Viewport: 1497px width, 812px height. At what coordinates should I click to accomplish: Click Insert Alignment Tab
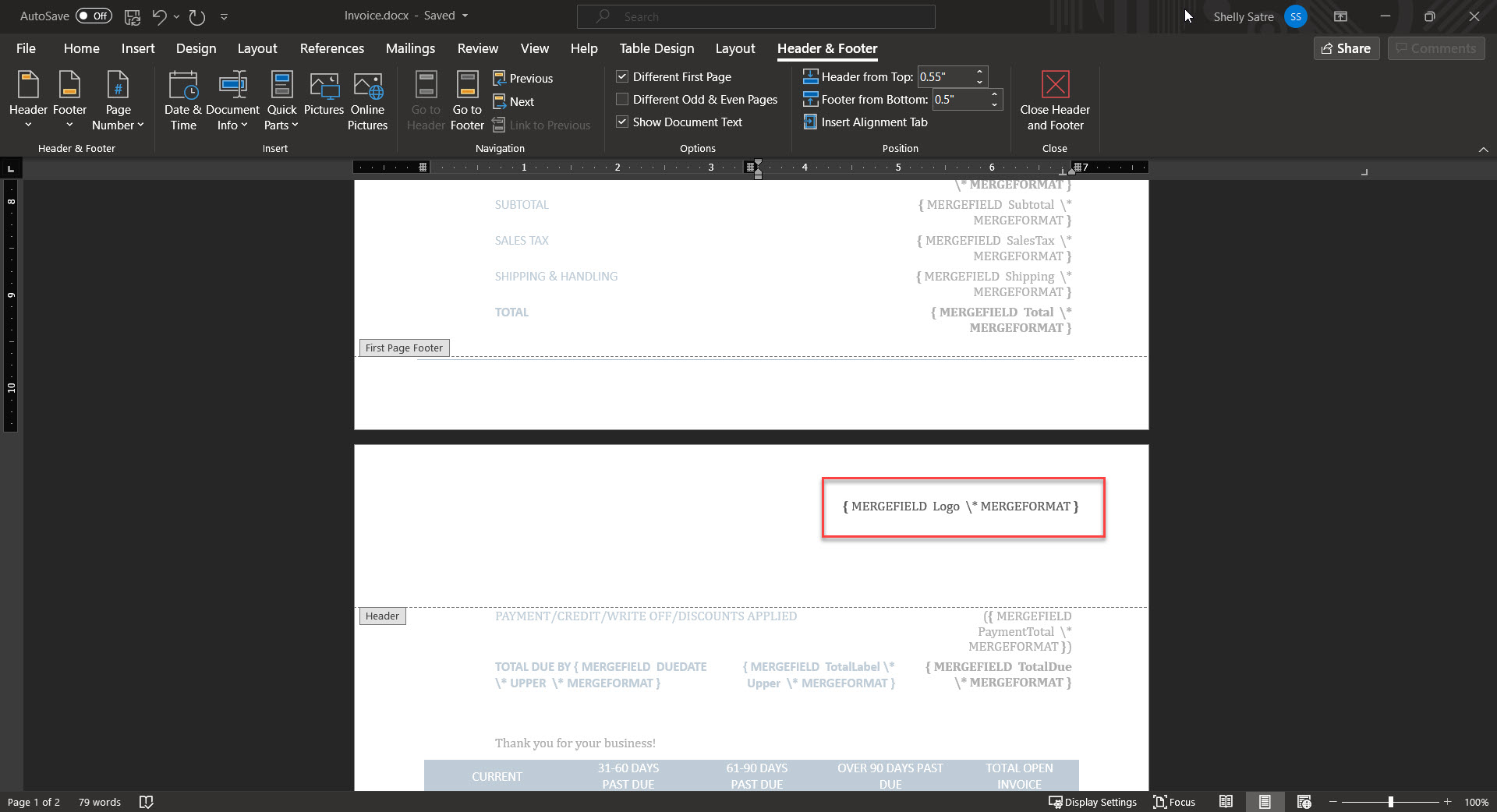[x=865, y=122]
